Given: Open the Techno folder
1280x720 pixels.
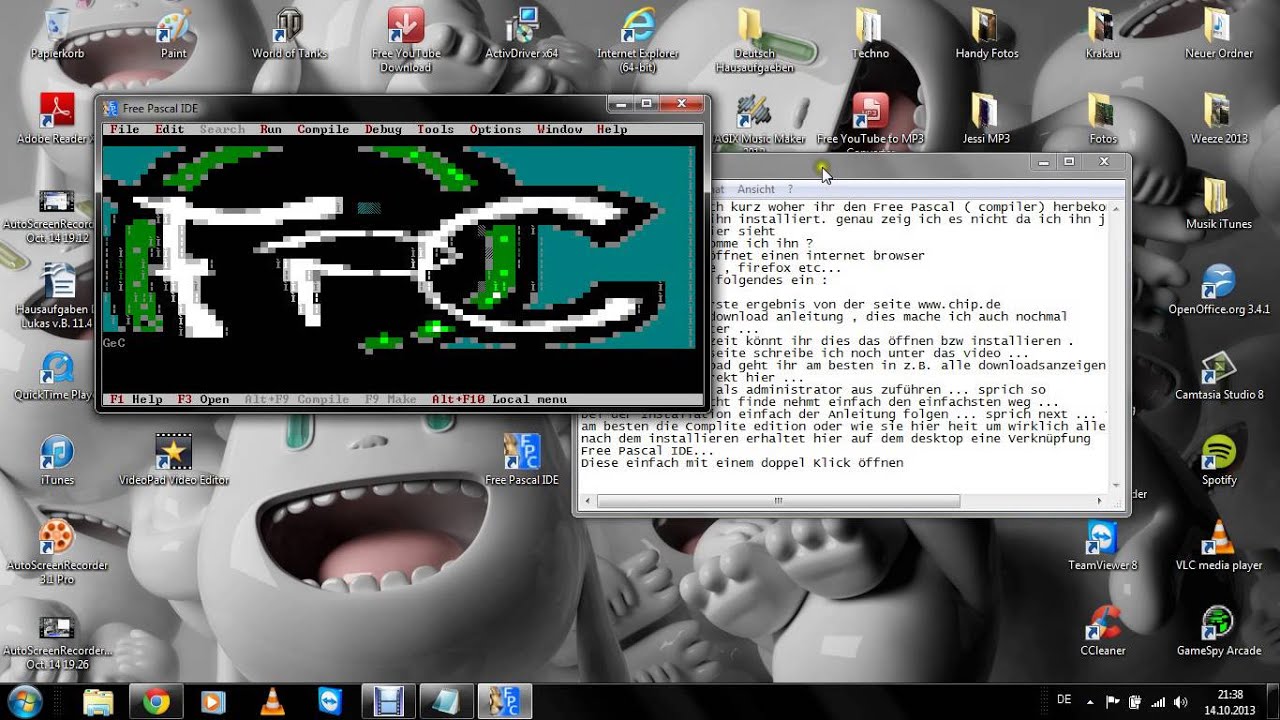Looking at the screenshot, I should click(x=870, y=33).
